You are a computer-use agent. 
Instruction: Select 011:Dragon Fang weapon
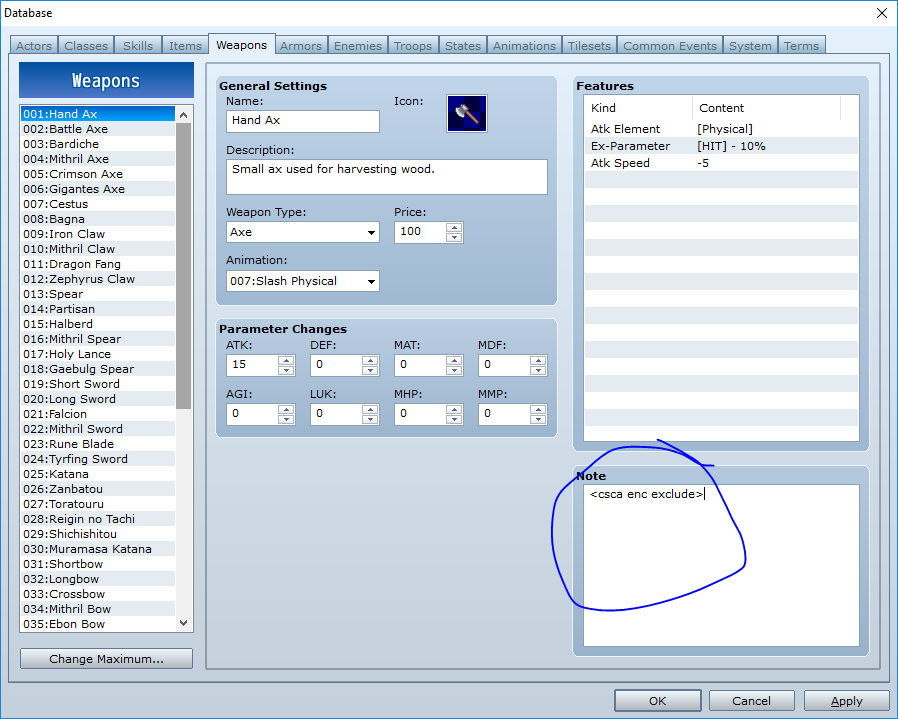(97, 264)
